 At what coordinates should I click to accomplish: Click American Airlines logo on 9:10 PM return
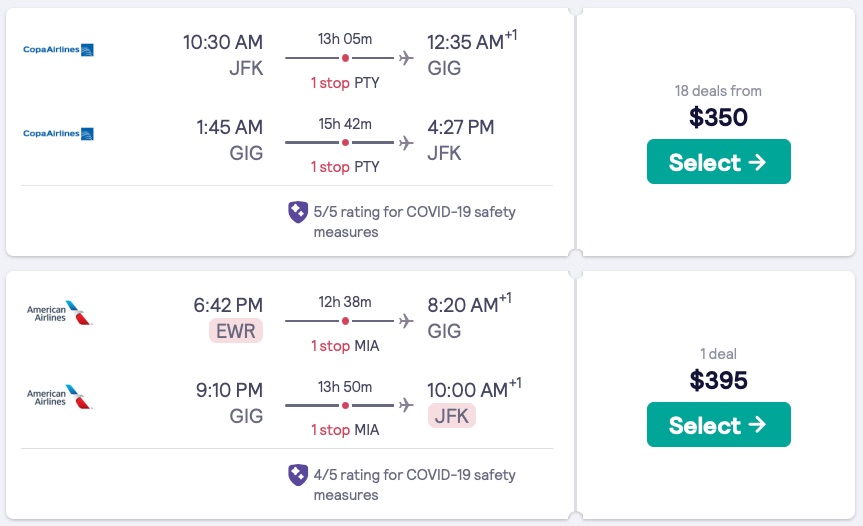(60, 396)
